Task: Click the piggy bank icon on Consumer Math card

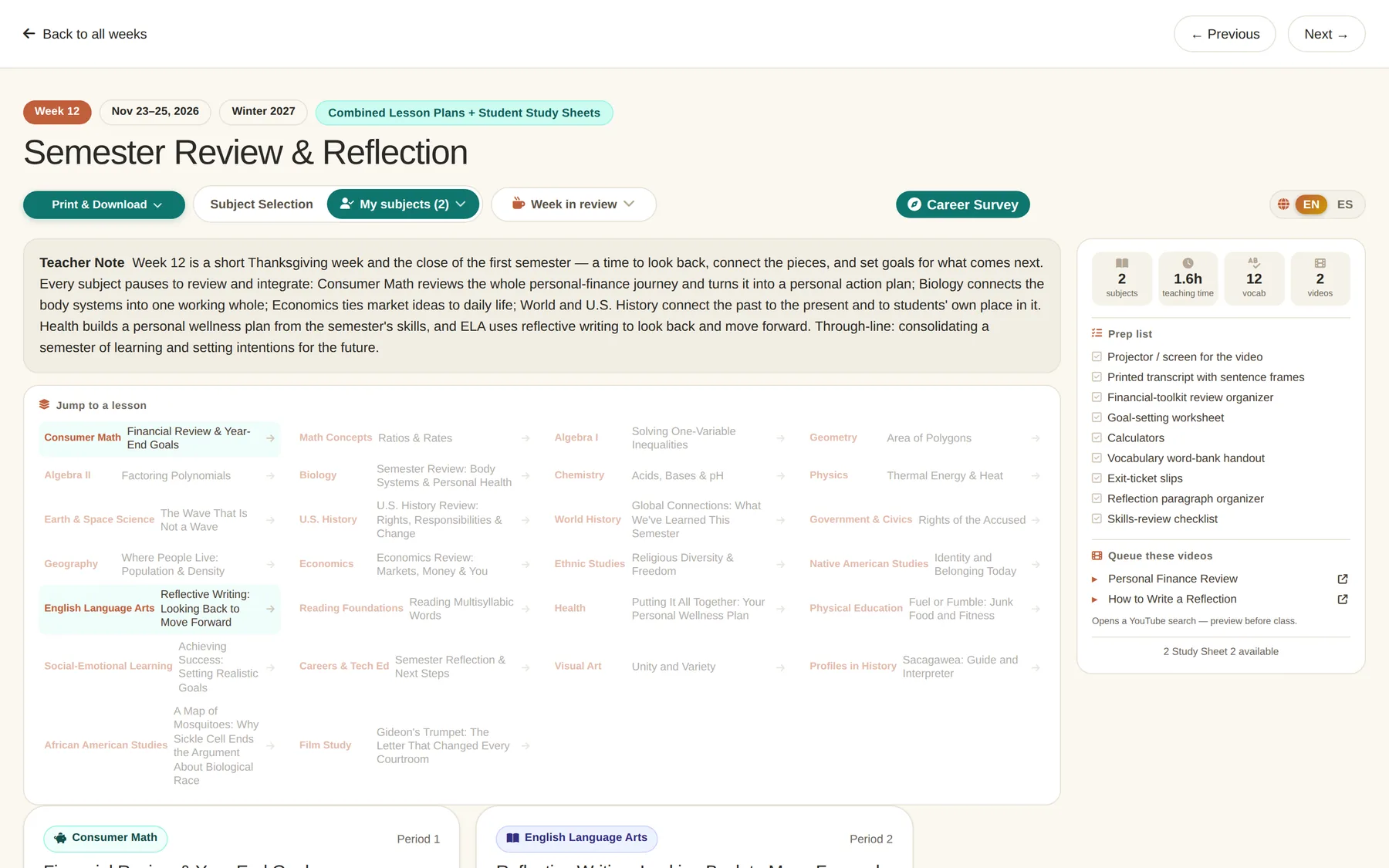Action: tap(60, 838)
